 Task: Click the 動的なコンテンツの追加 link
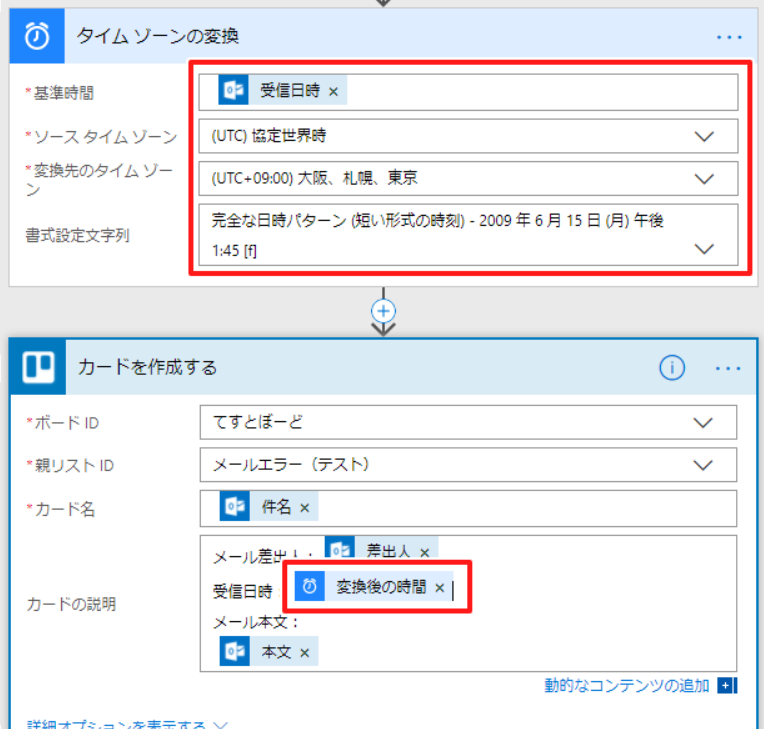tap(627, 686)
